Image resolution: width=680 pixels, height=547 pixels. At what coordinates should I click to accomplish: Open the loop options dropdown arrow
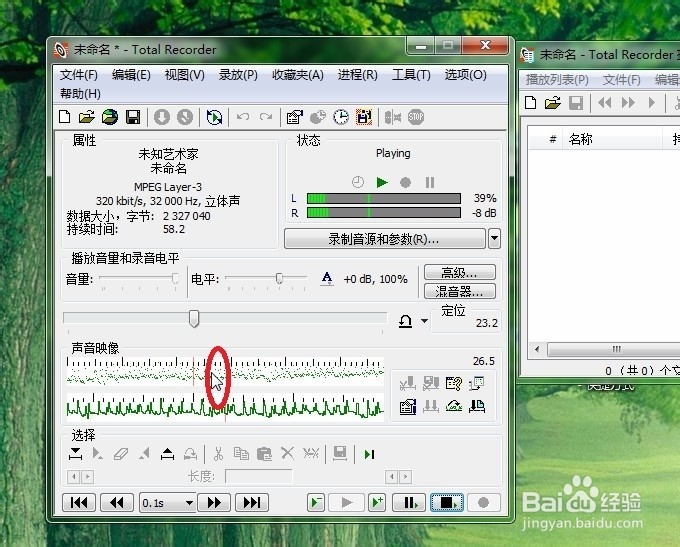(424, 321)
